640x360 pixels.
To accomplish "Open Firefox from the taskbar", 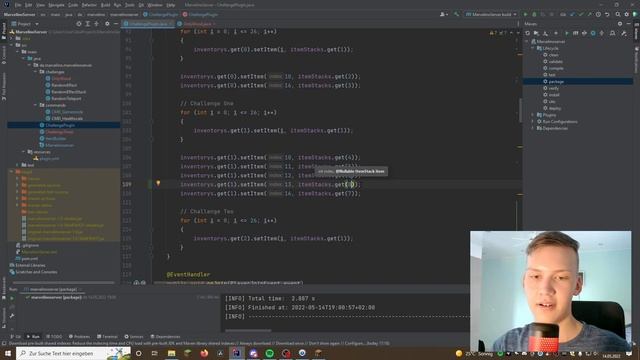I will pyautogui.click(x=204, y=353).
